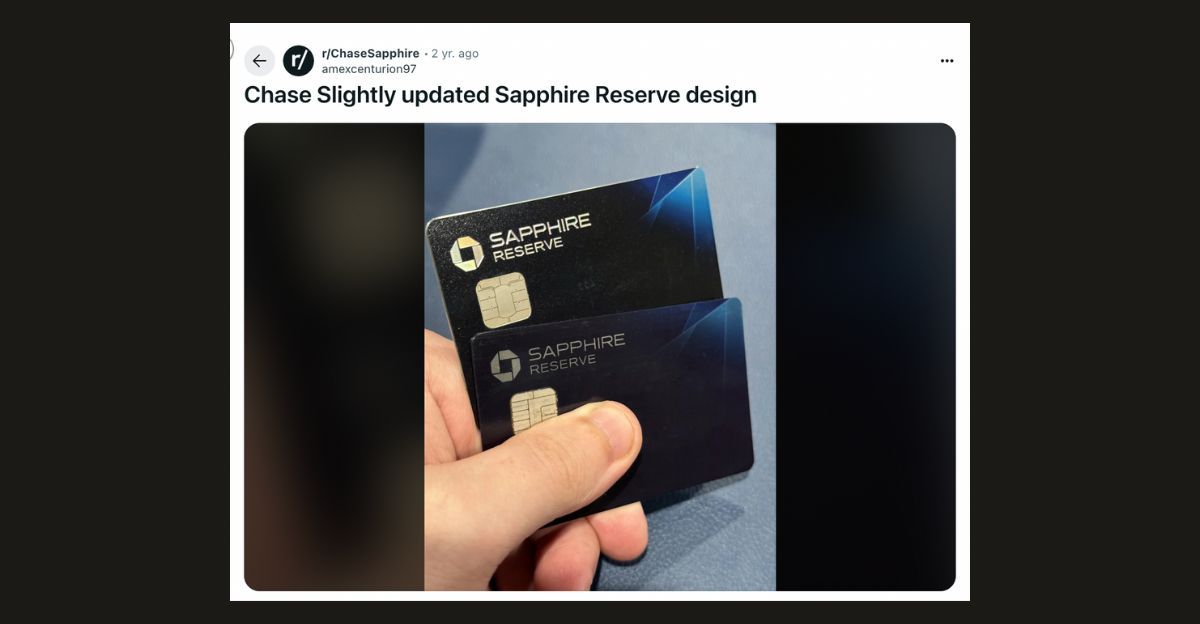Open amexcenturion97's user profile
The height and width of the screenshot is (624, 1200).
pyautogui.click(x=369, y=69)
